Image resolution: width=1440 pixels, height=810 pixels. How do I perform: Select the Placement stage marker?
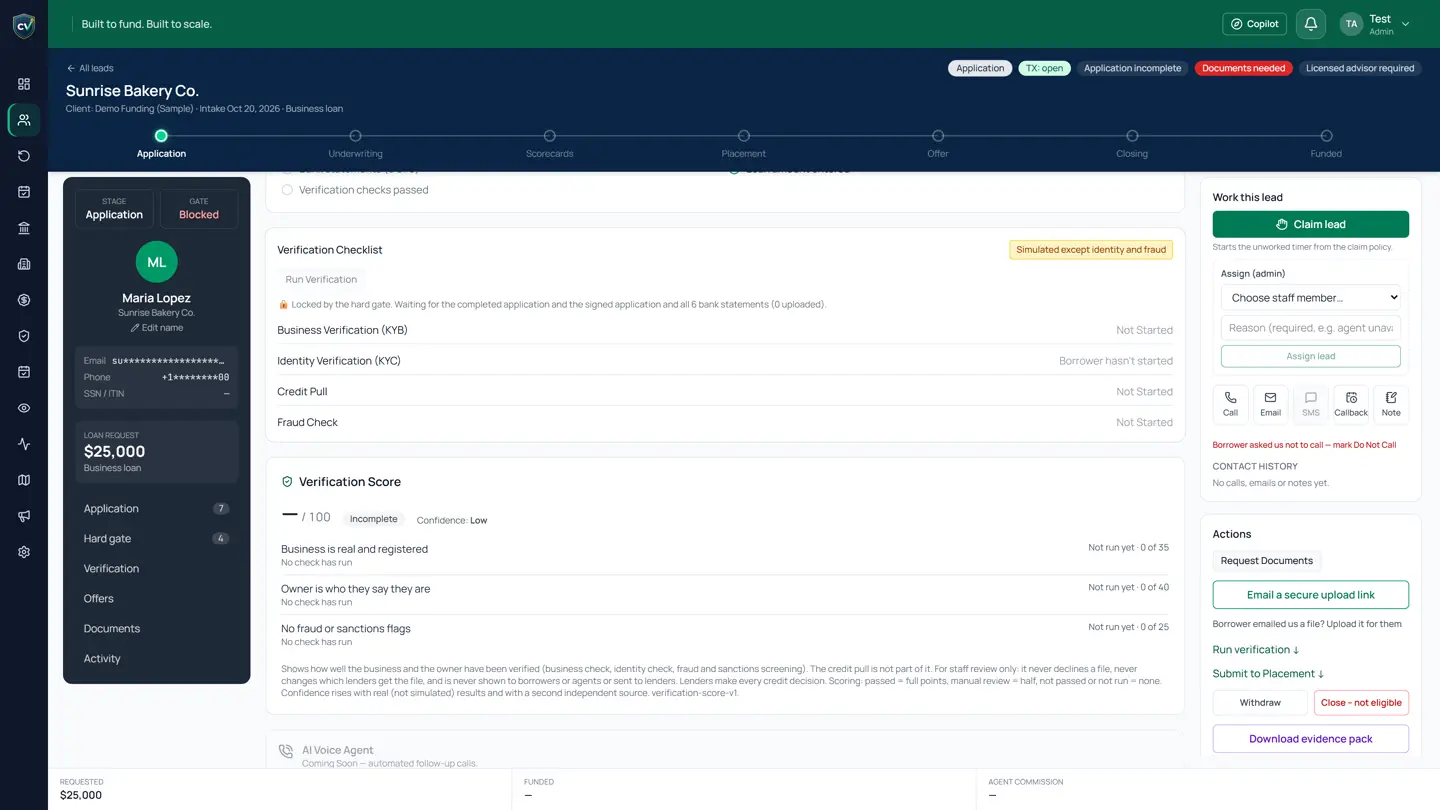(x=743, y=136)
